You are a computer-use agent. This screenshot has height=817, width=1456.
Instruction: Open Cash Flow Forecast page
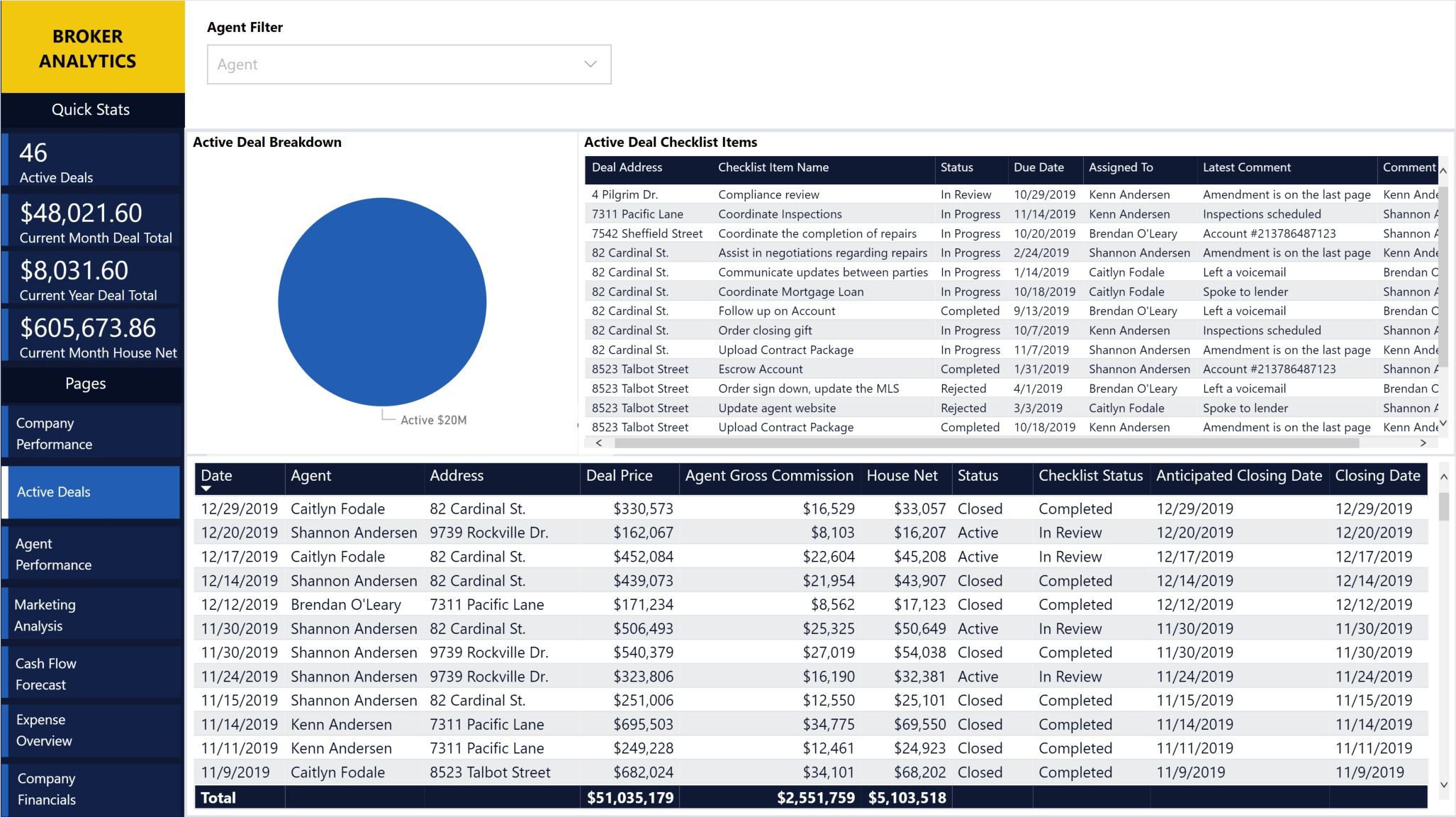tap(91, 674)
